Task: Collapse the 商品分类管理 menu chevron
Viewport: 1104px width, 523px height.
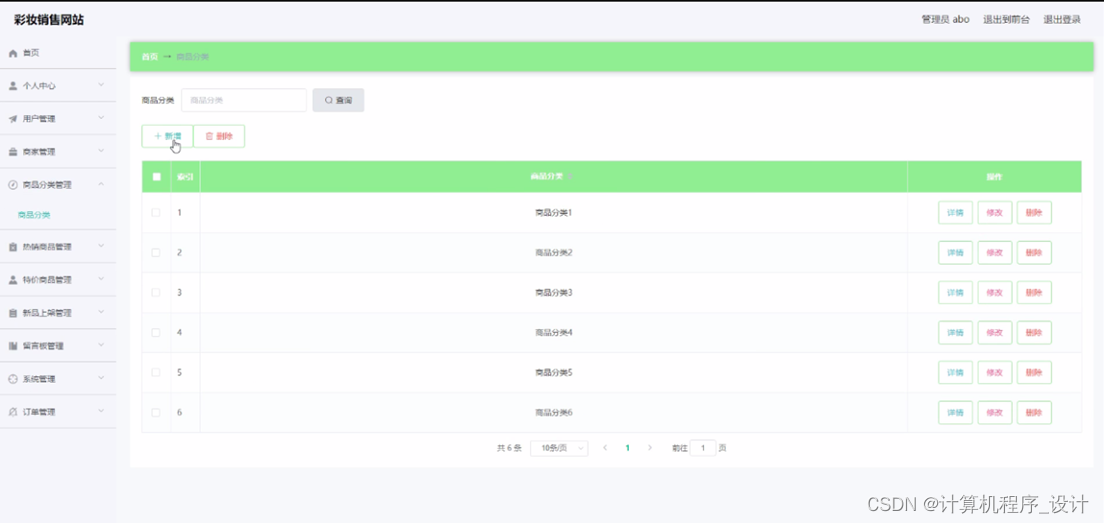Action: coord(101,184)
